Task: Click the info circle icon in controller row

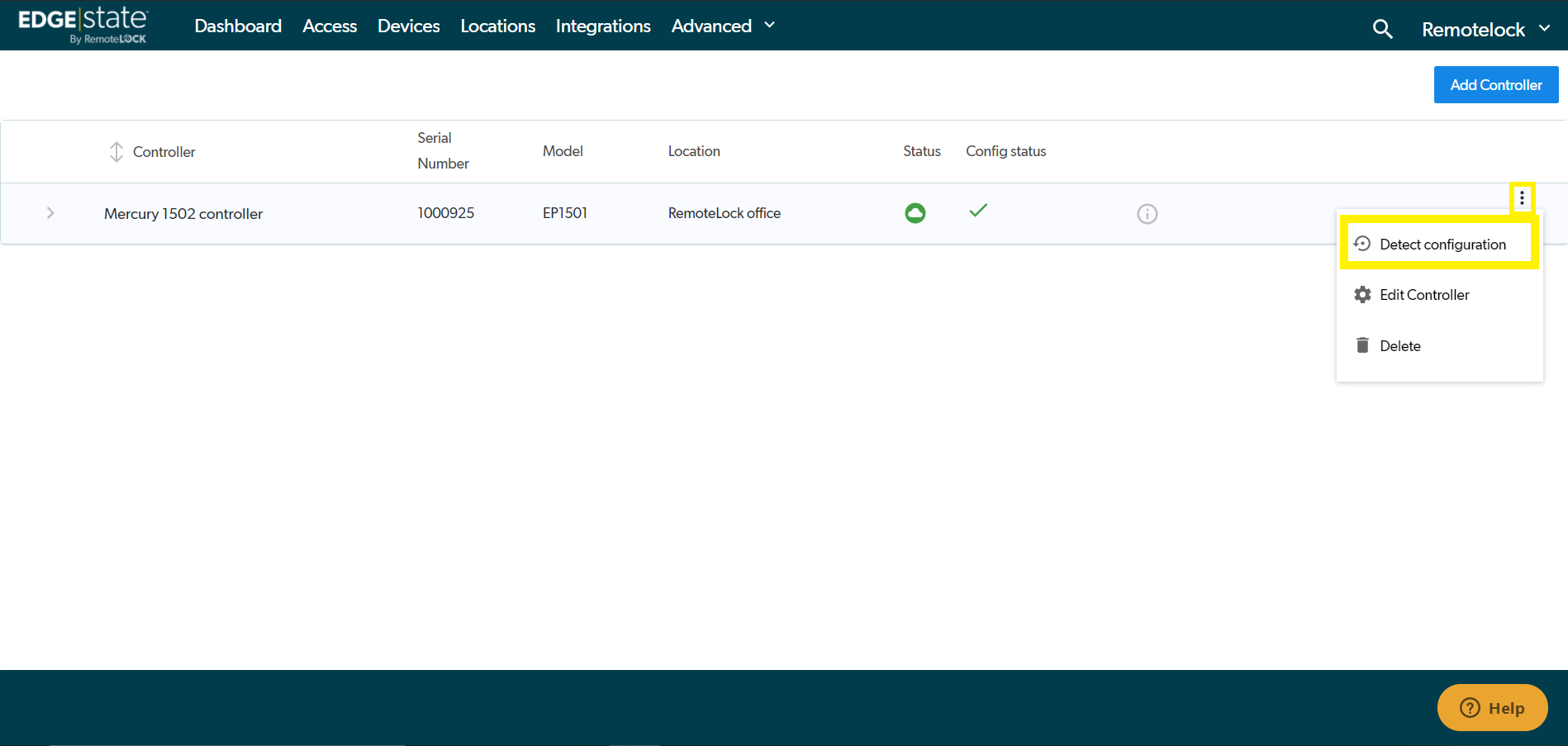Action: coord(1147,214)
